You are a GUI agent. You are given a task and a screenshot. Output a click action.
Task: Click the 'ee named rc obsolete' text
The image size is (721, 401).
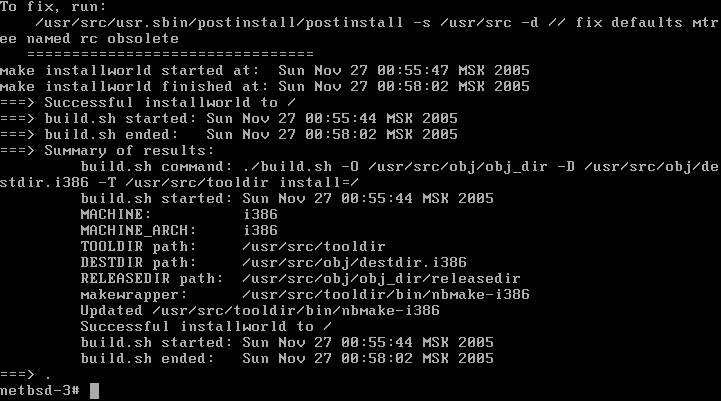click(x=90, y=38)
